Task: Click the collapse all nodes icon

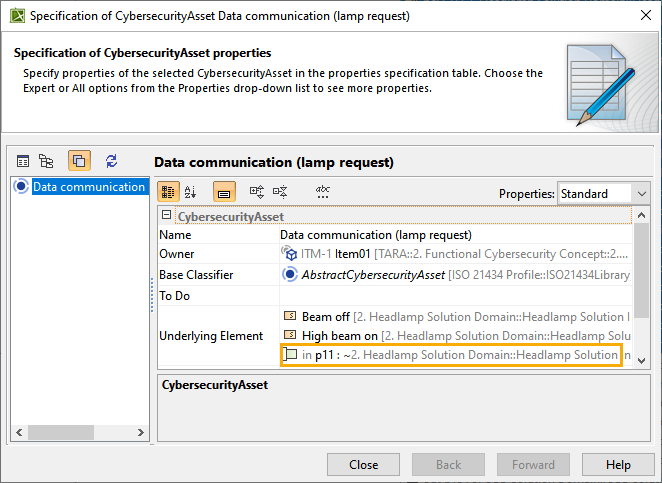Action: [280, 192]
